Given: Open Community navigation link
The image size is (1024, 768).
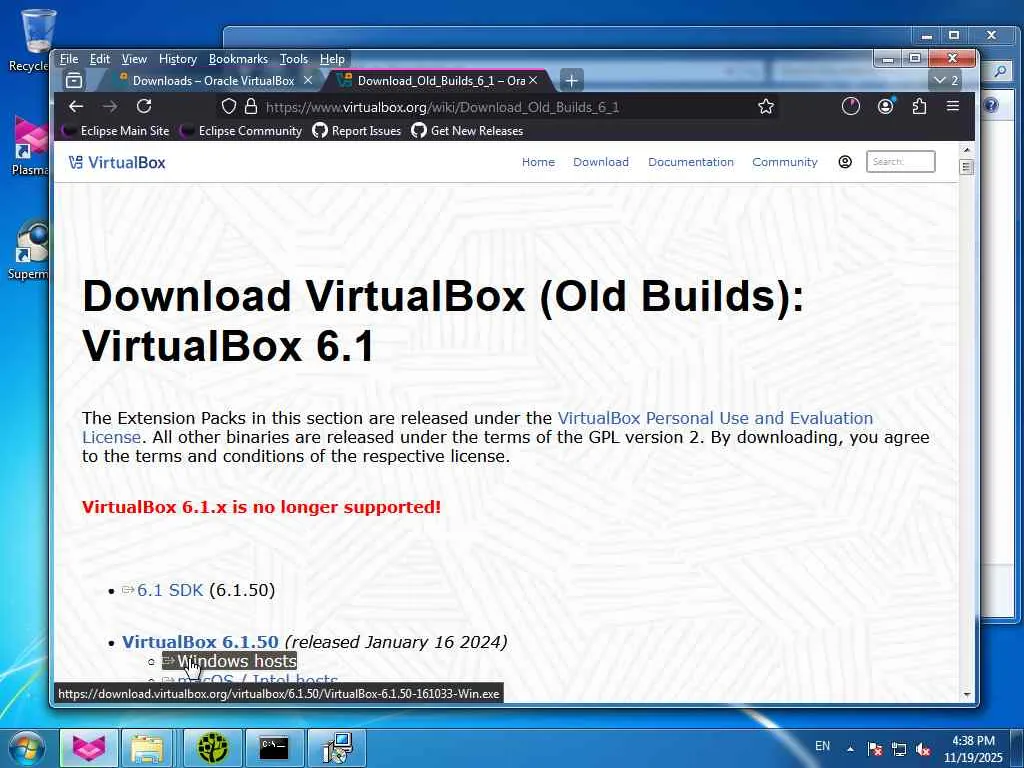Looking at the screenshot, I should 784,162.
